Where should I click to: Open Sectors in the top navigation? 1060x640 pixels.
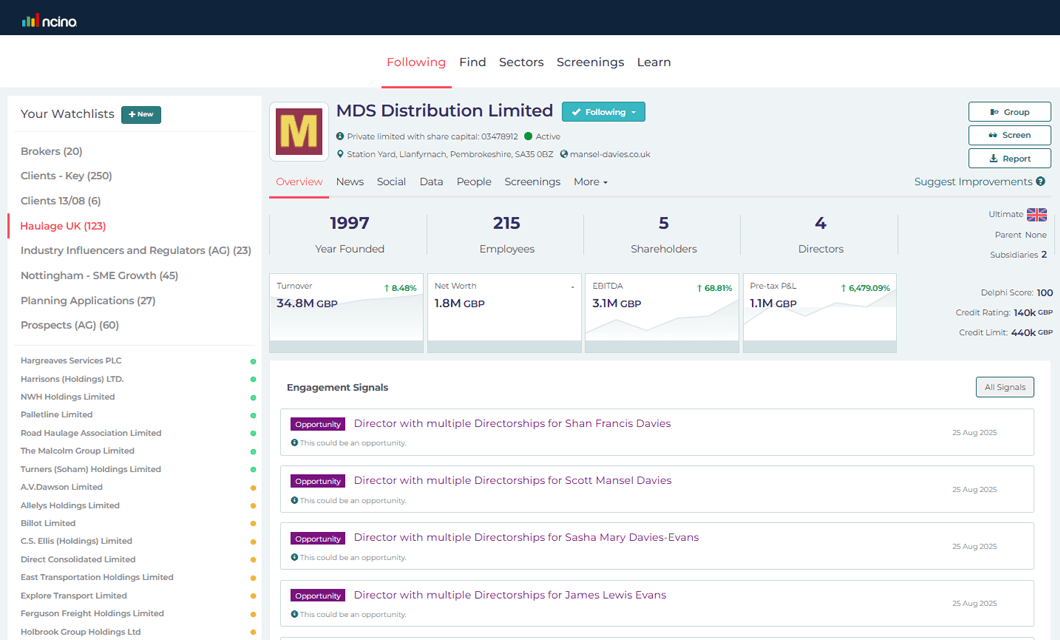pos(521,62)
